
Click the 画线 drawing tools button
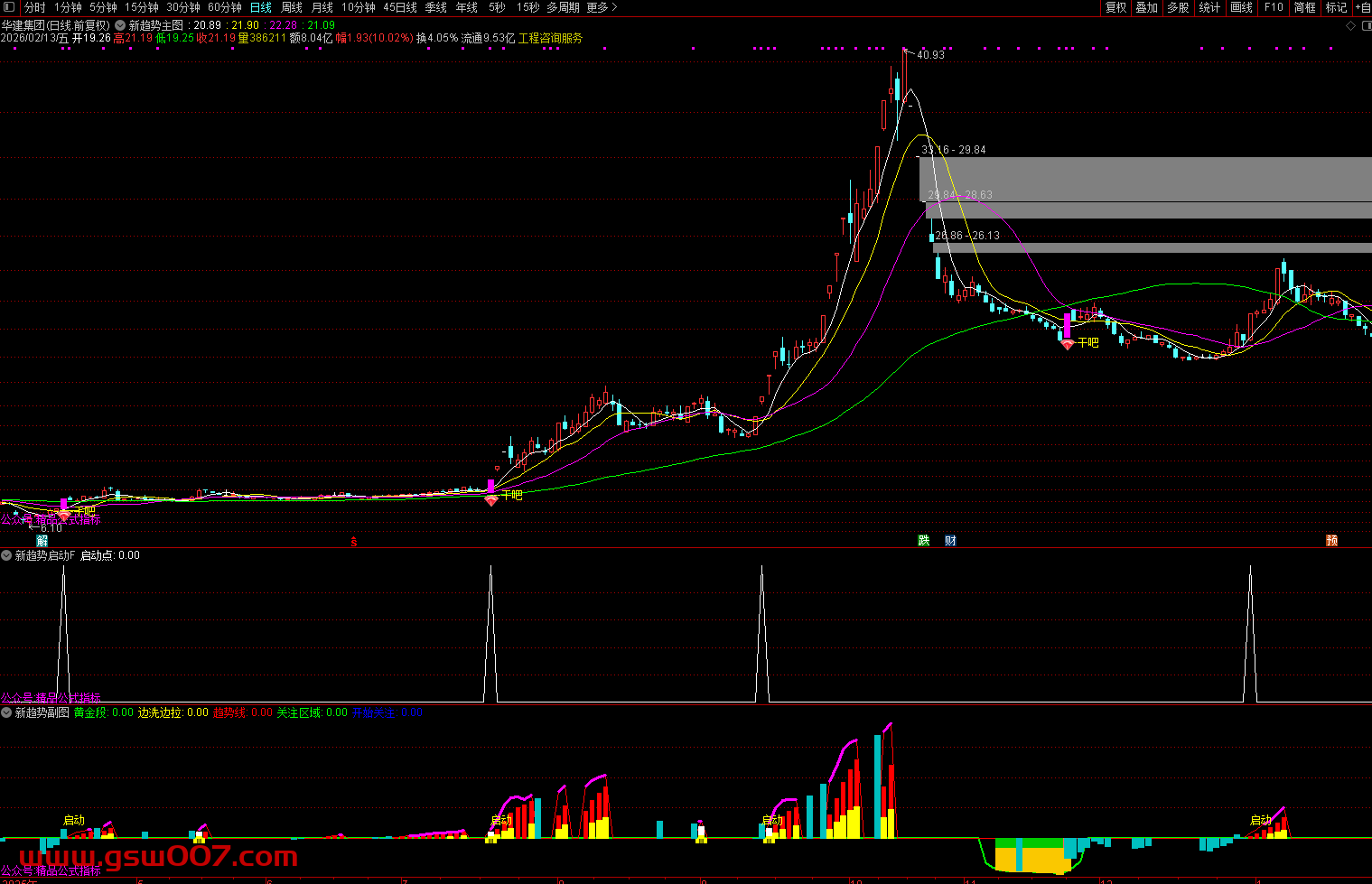[1242, 7]
